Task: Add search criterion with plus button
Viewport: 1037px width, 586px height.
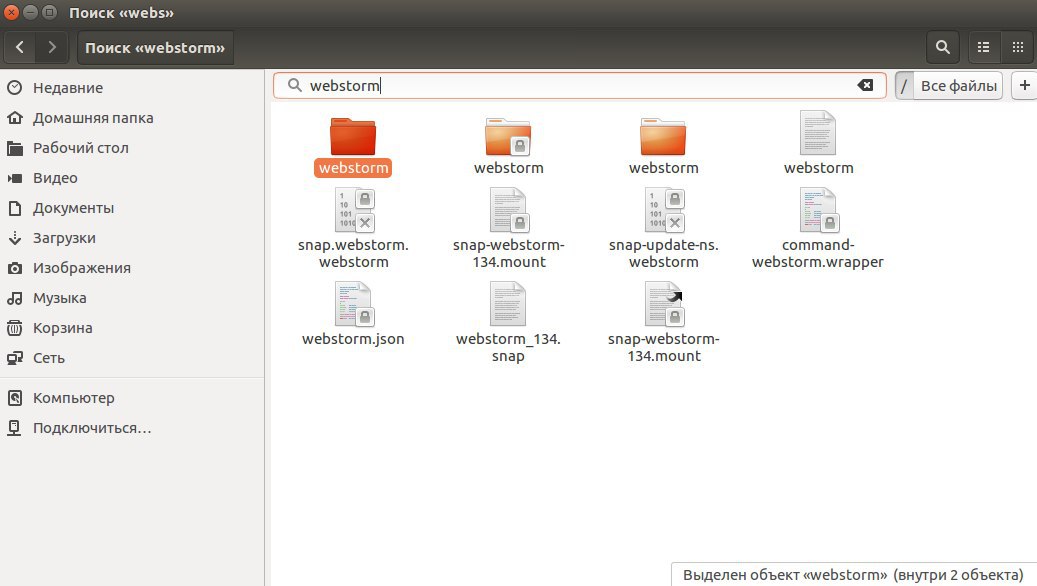Action: point(1024,86)
